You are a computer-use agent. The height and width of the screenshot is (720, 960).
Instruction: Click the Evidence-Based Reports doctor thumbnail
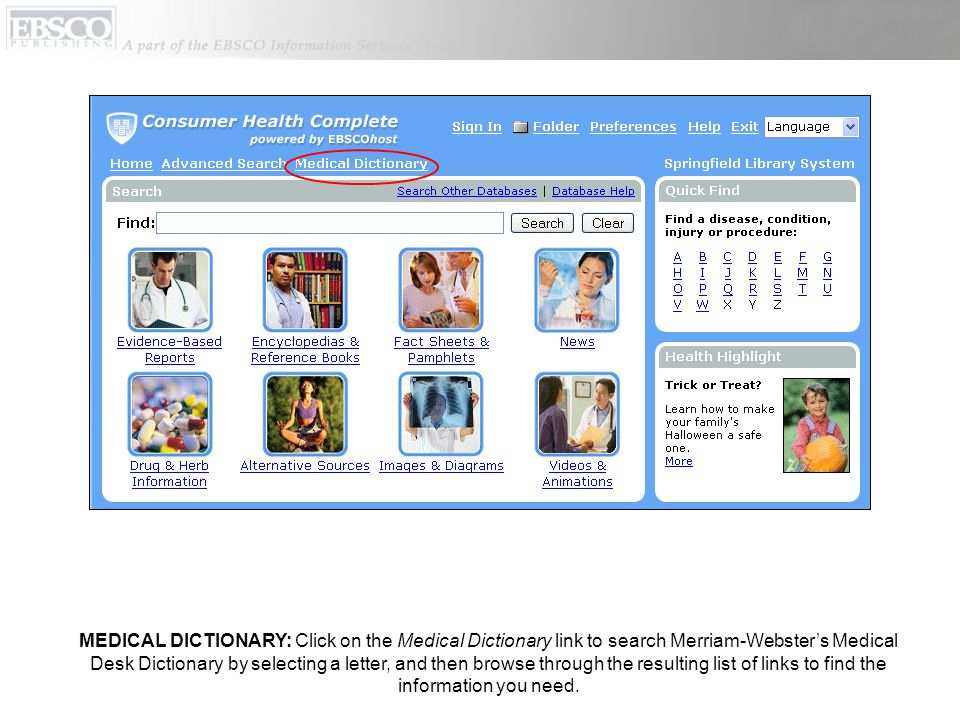click(170, 290)
